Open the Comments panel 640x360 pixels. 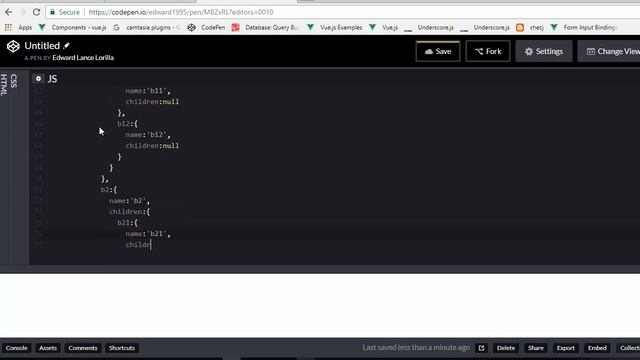83,348
